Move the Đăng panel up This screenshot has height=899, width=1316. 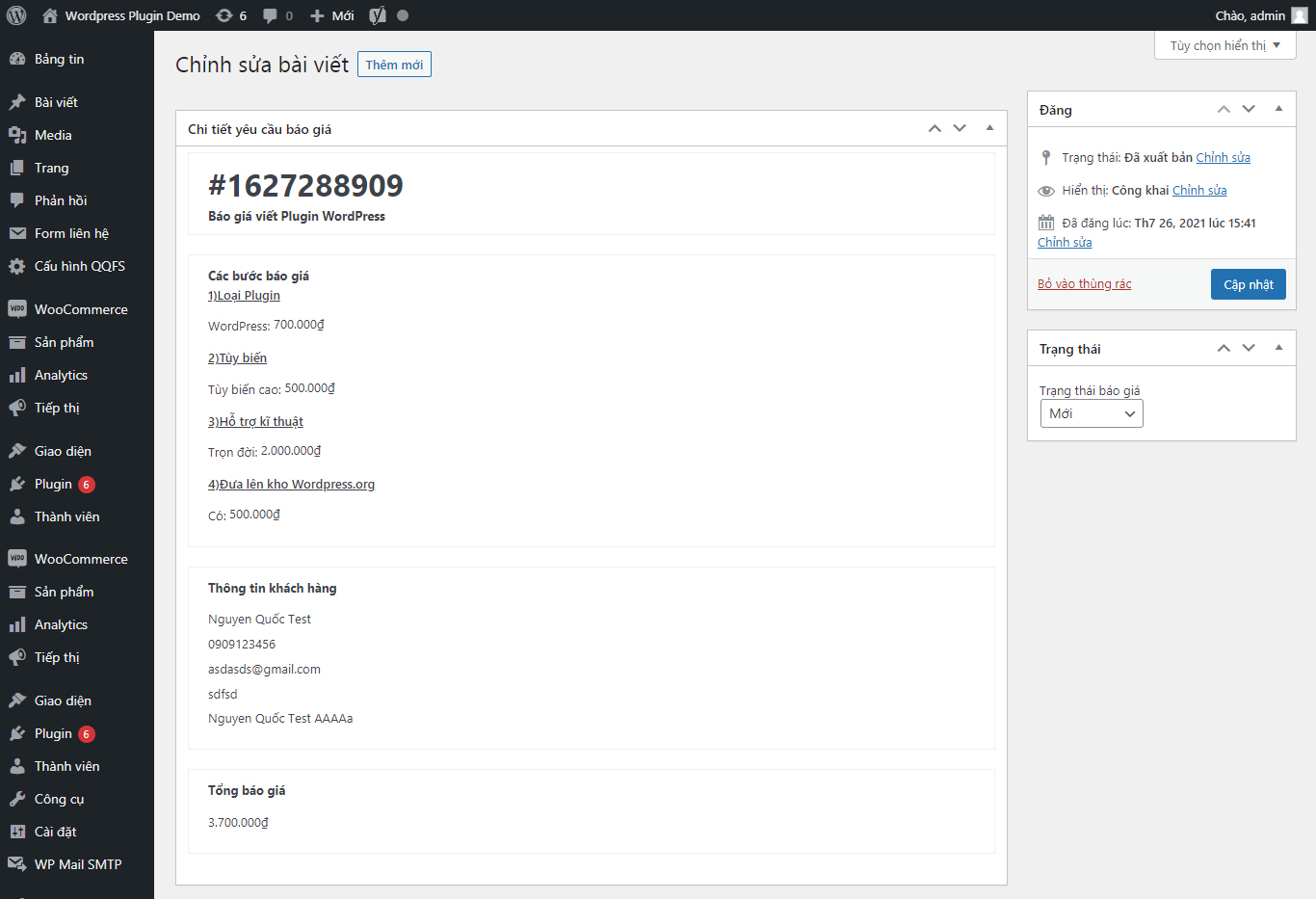pyautogui.click(x=1224, y=109)
